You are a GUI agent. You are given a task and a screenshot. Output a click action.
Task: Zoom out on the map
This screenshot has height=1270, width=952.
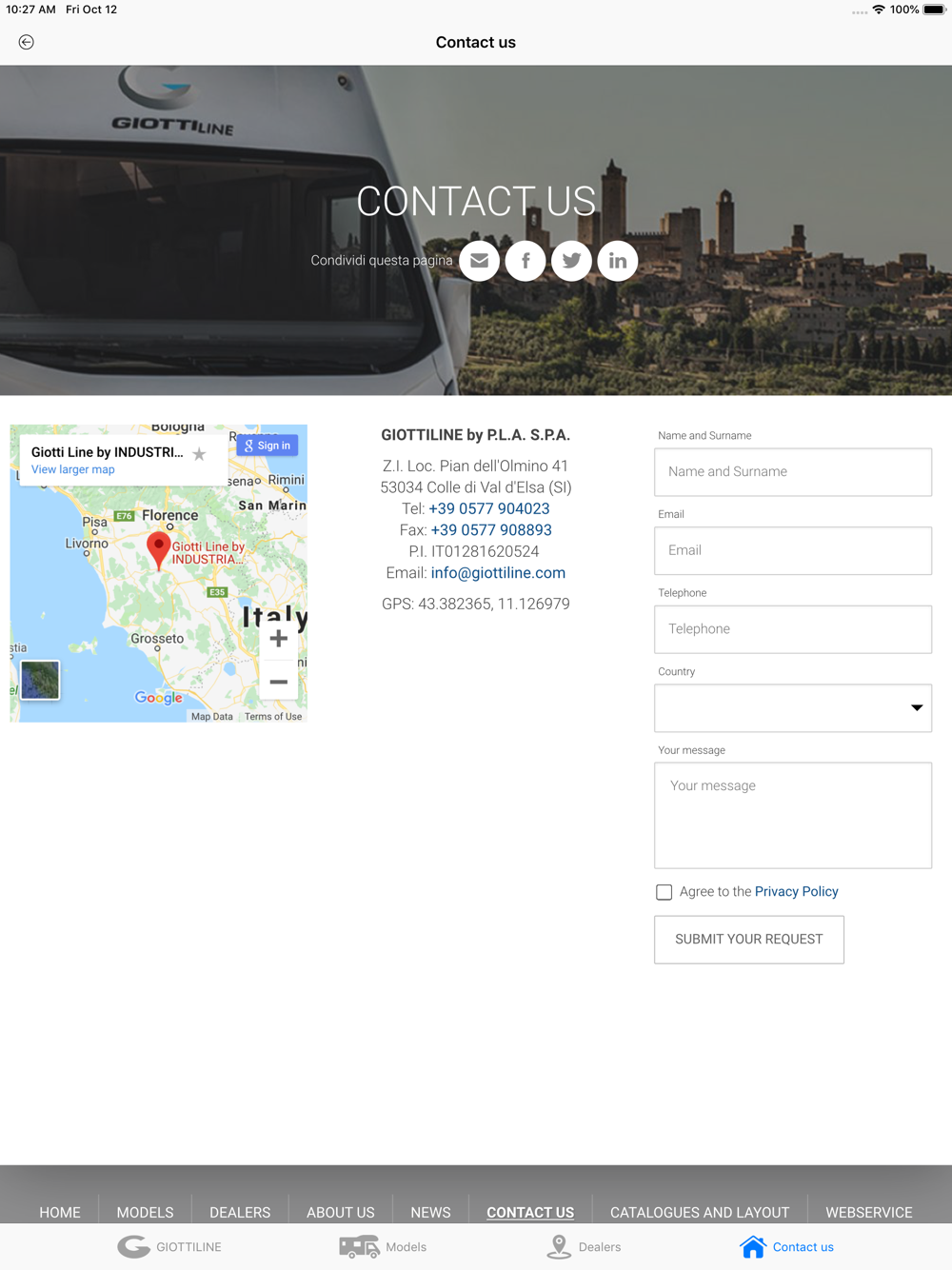click(278, 682)
